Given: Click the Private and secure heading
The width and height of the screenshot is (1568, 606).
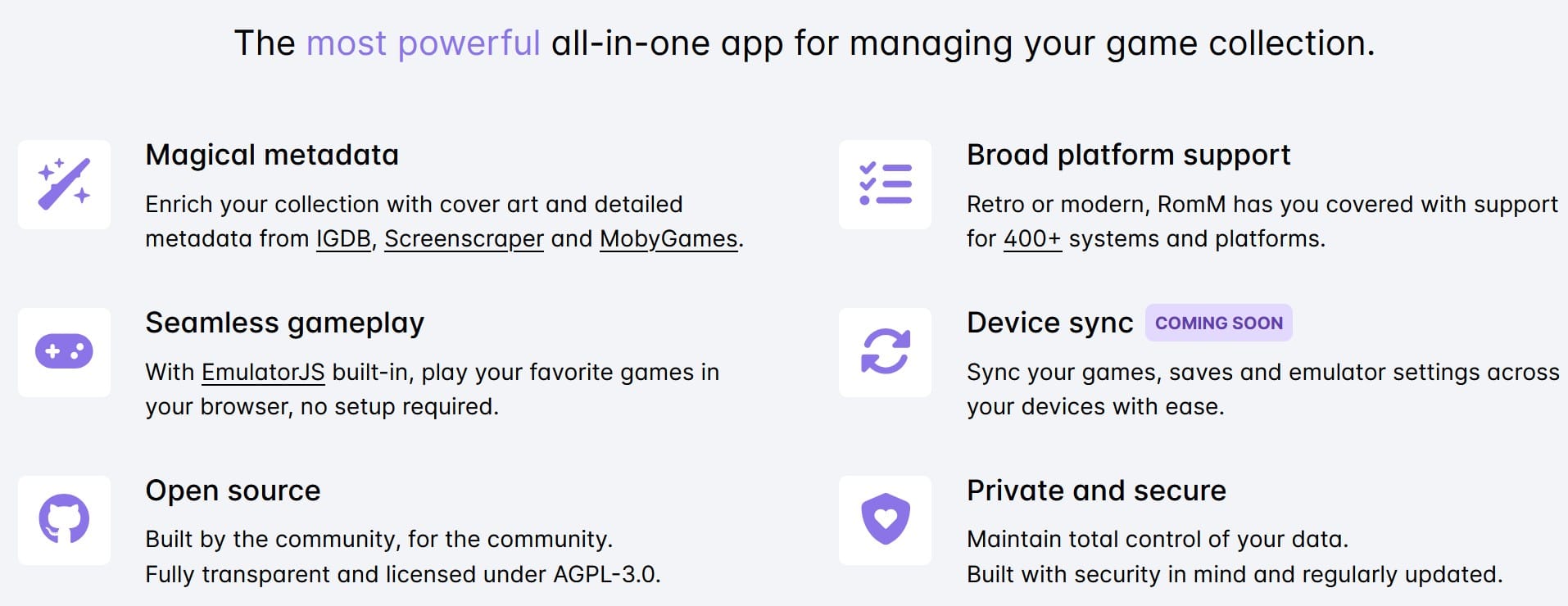Looking at the screenshot, I should [1096, 491].
